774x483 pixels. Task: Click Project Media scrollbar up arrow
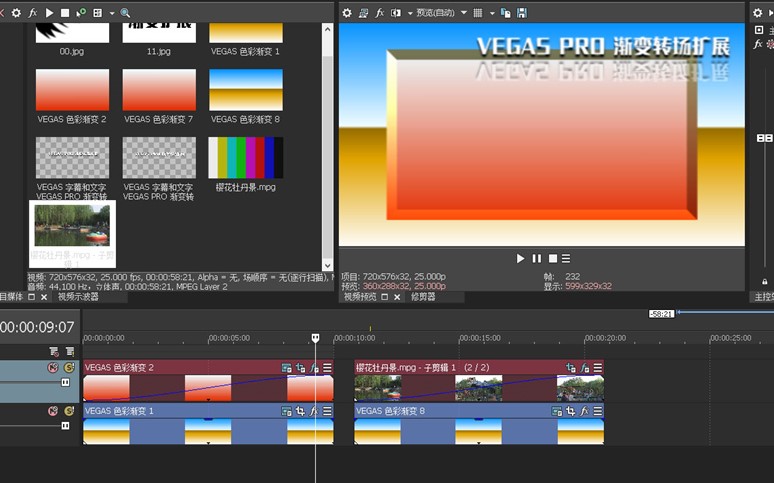(327, 29)
